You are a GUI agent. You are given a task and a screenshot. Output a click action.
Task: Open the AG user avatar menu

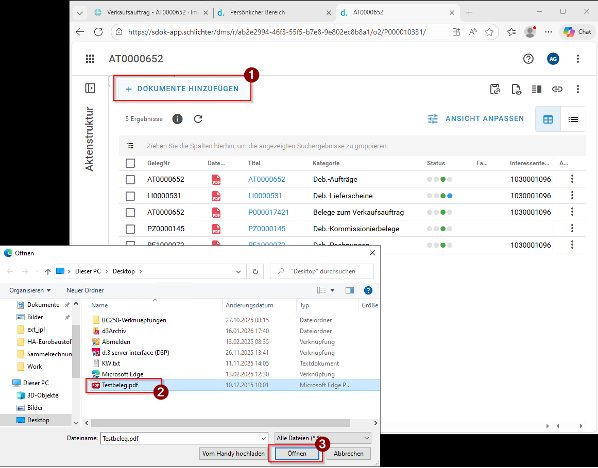point(553,59)
